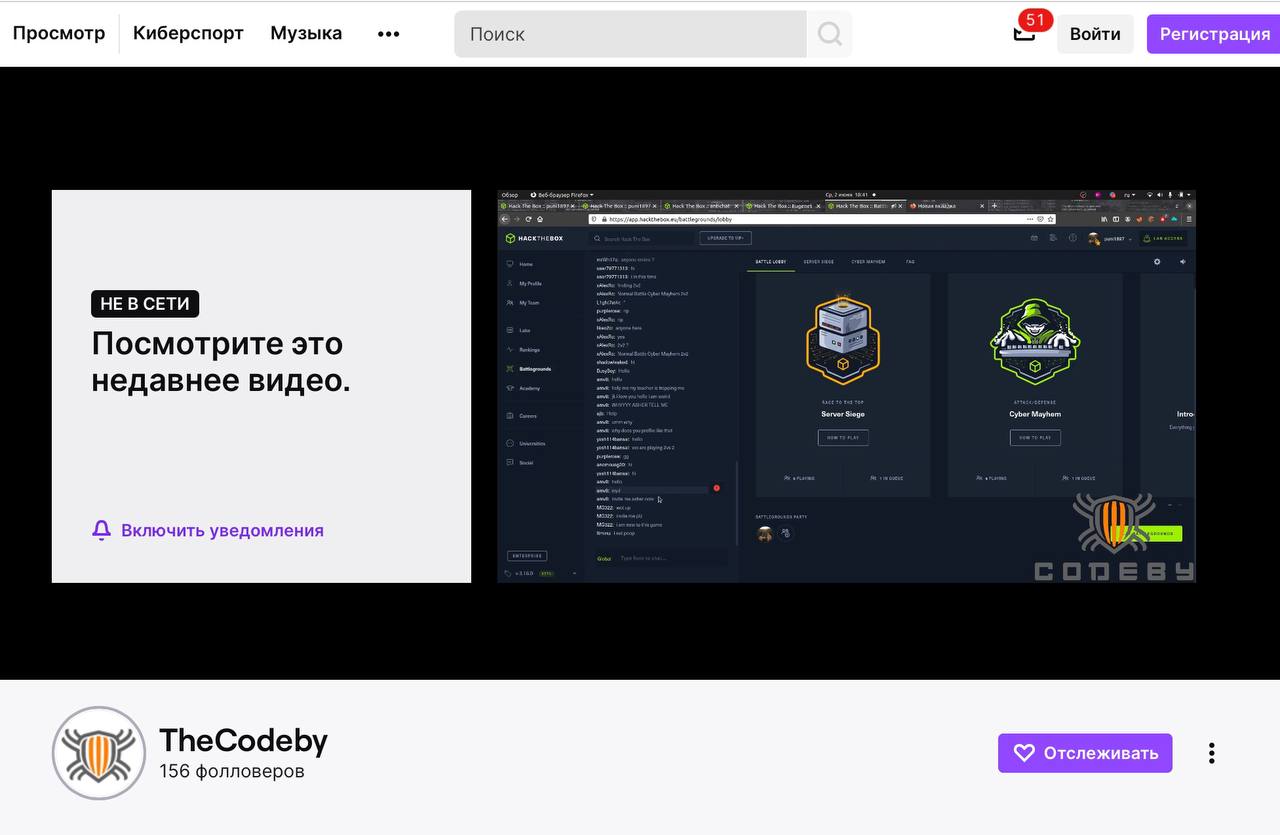1280x835 pixels.
Task: Focus the Поиск search field
Action: (x=630, y=34)
